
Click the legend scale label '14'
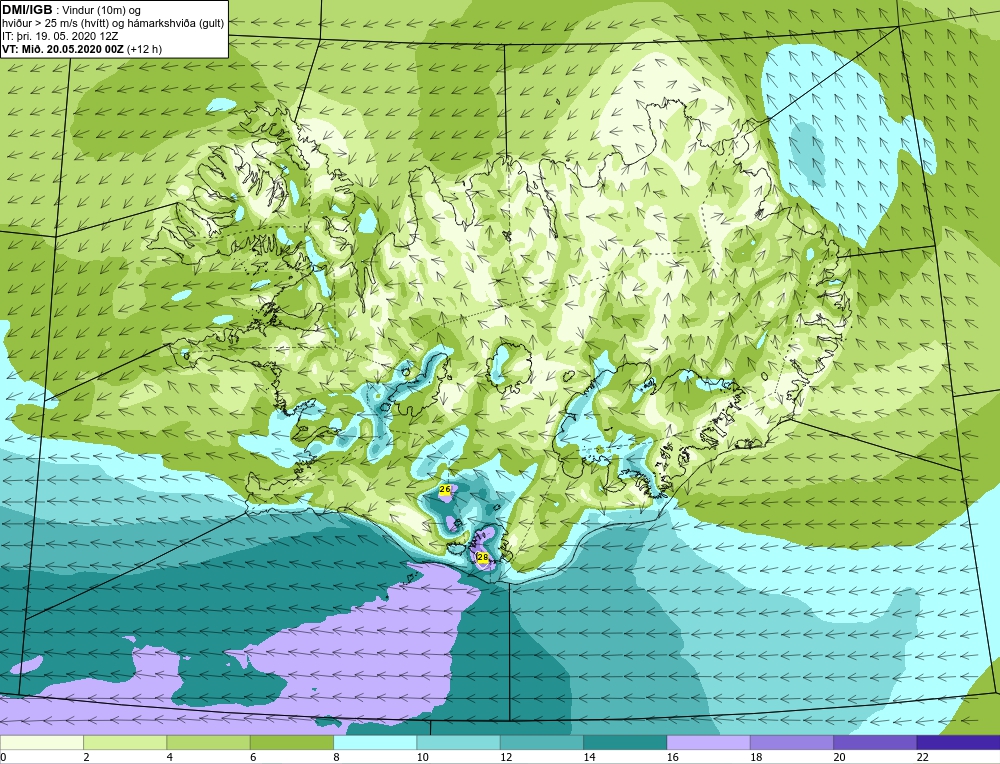589,757
